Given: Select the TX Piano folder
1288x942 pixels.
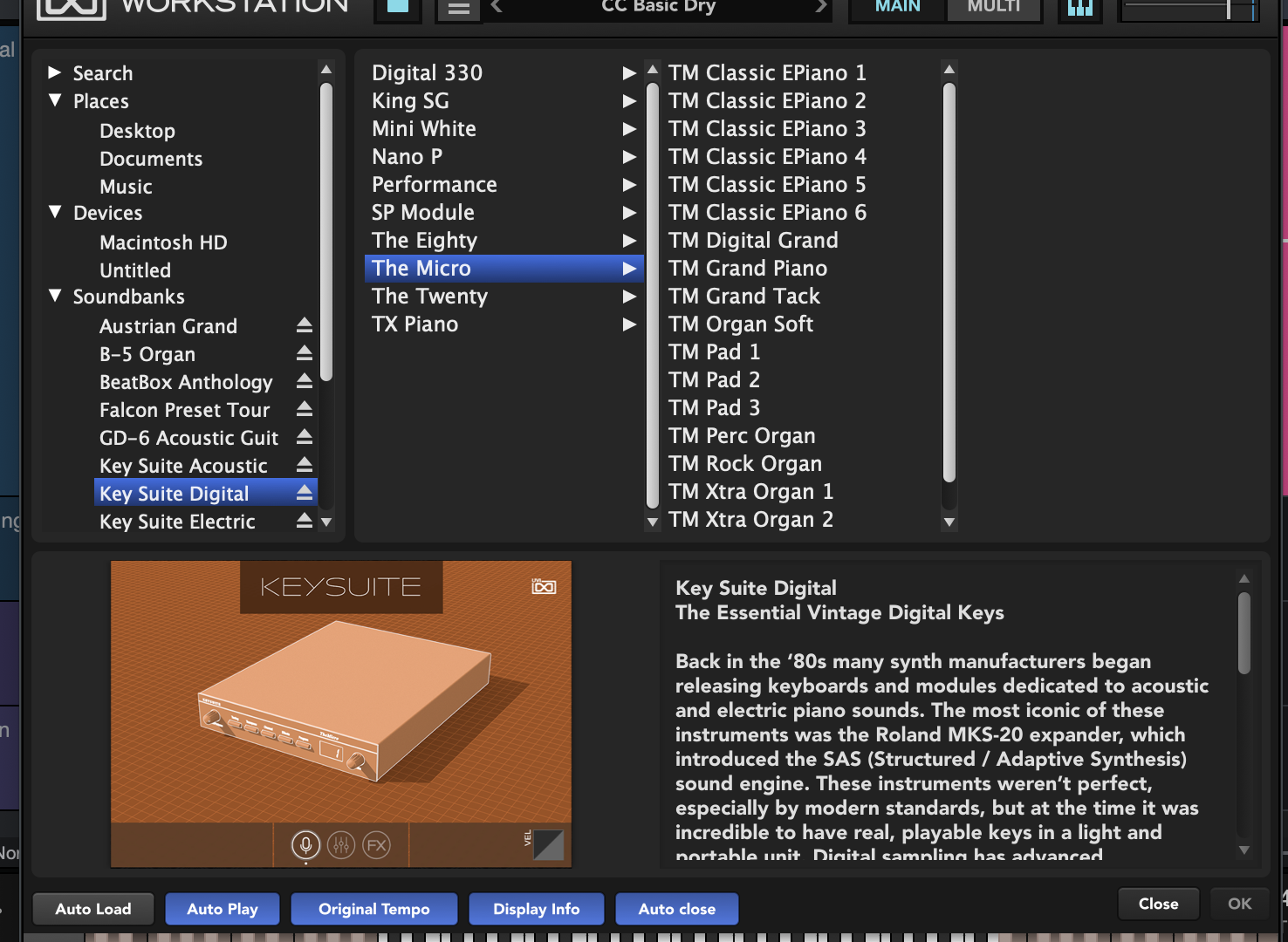Looking at the screenshot, I should (x=504, y=324).
